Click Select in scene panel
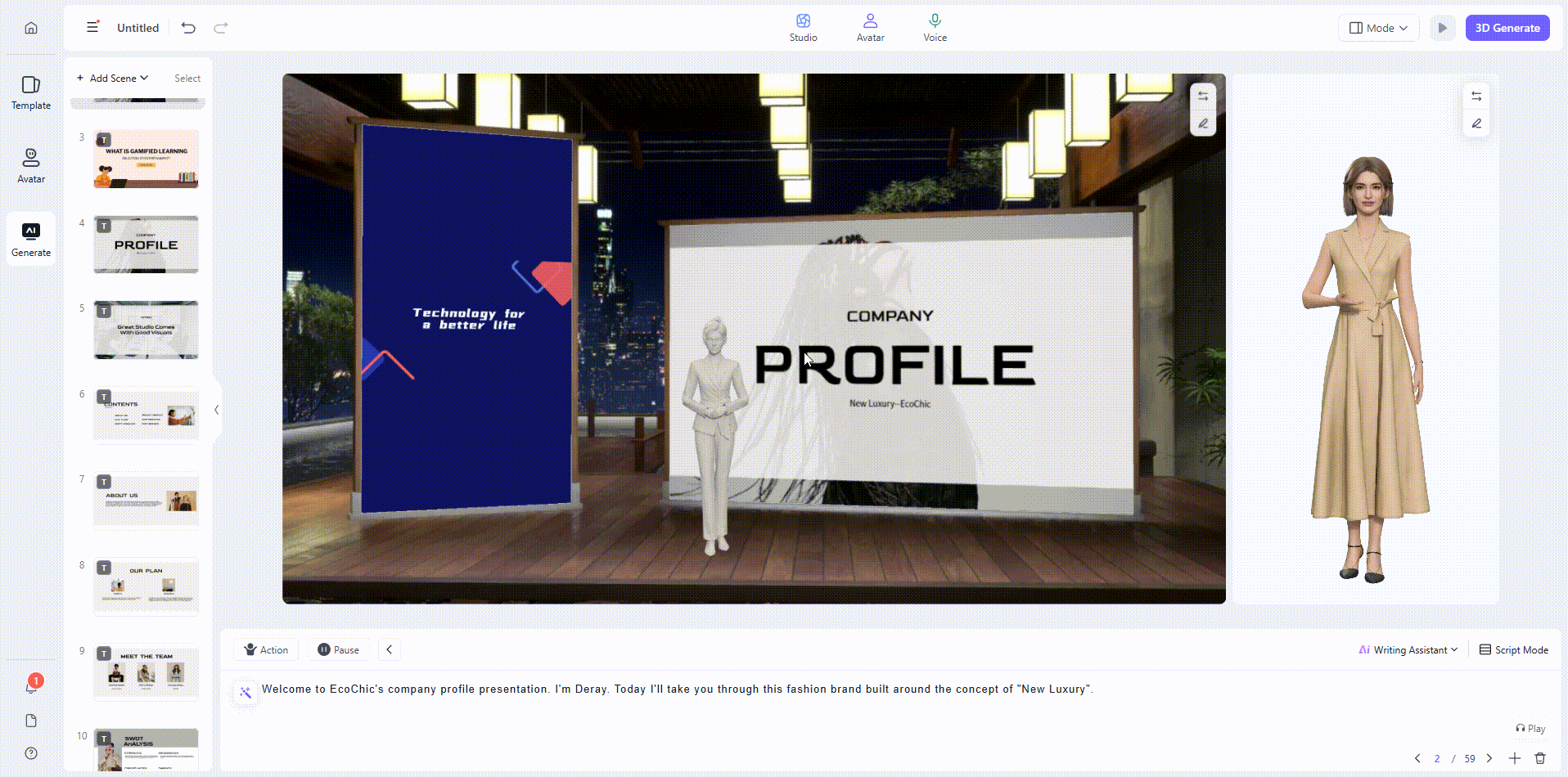1568x777 pixels. click(187, 79)
